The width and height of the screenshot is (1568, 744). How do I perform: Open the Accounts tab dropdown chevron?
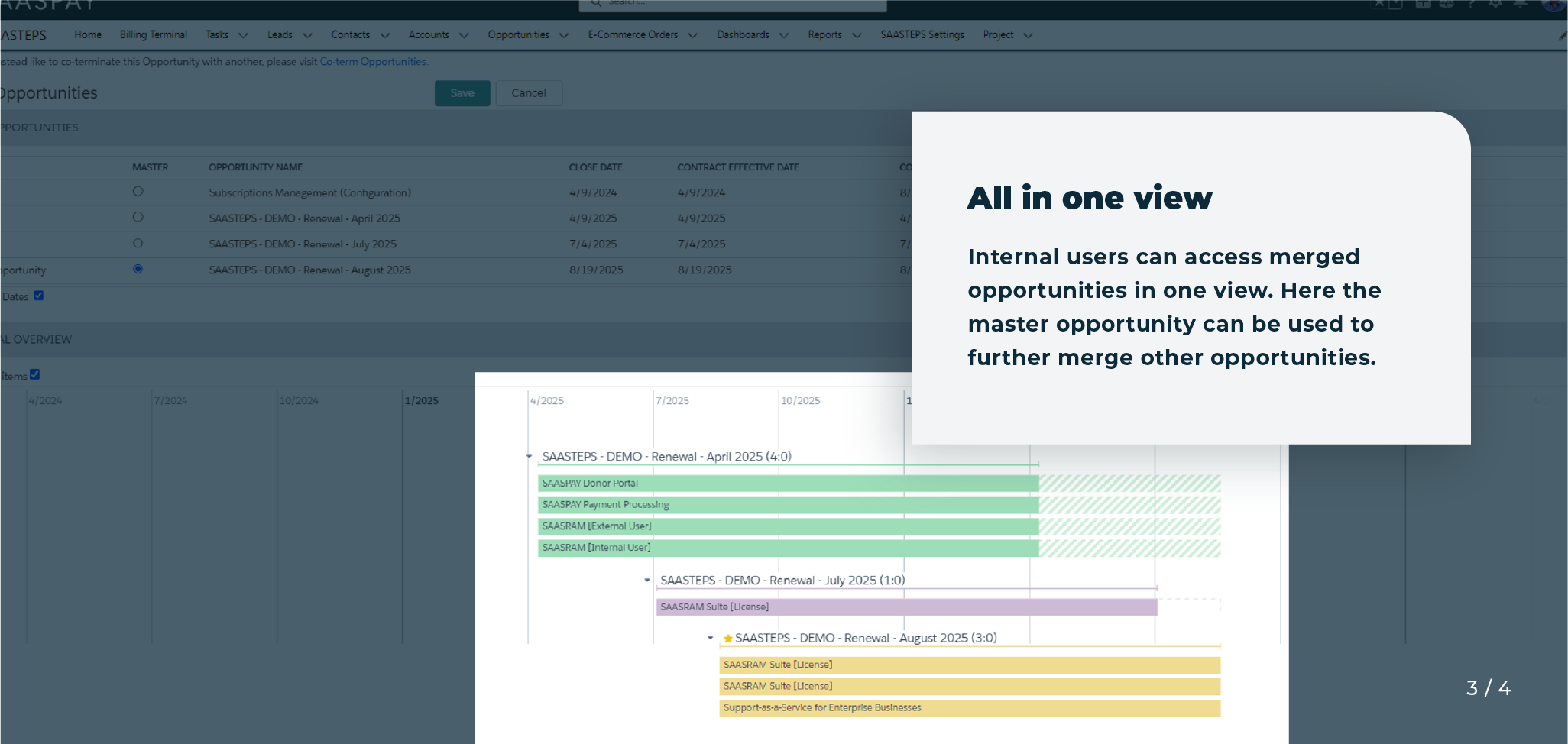(464, 35)
